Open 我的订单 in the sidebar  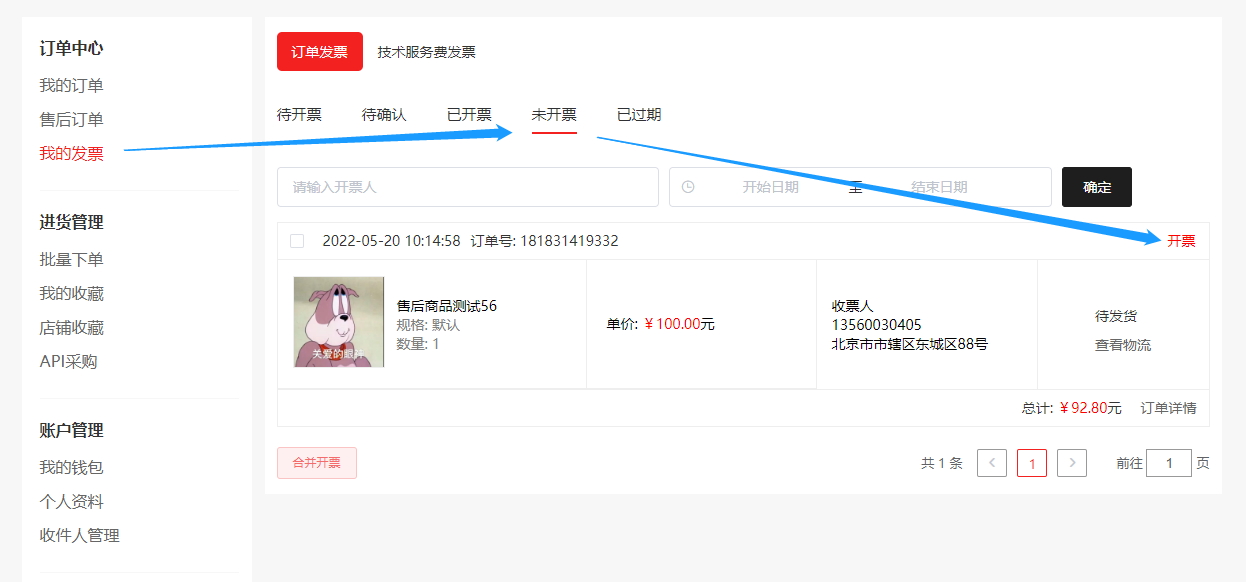coord(71,86)
